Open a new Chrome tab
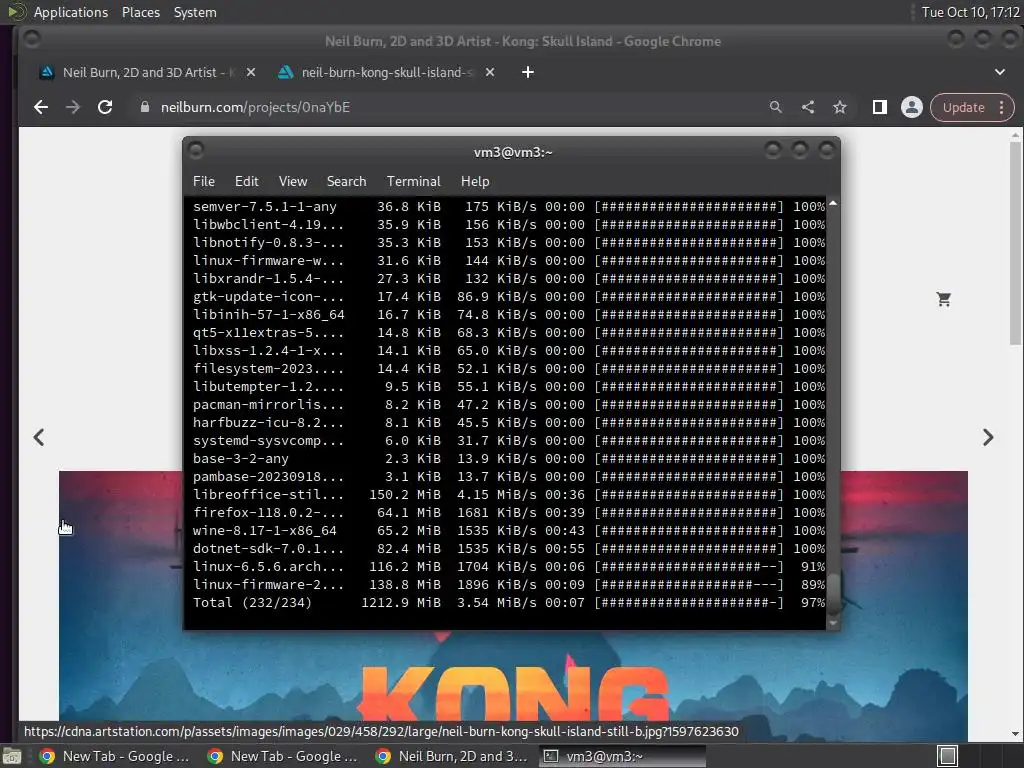Viewport: 1024px width, 768px height. pyautogui.click(x=528, y=72)
